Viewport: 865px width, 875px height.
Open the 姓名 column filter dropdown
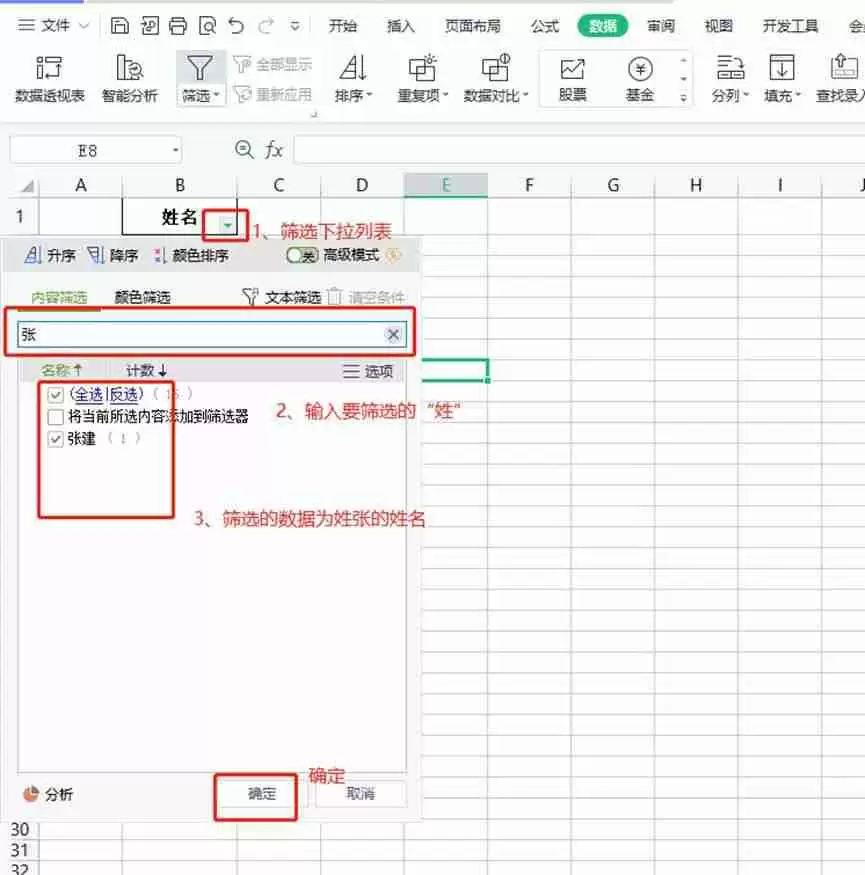228,224
